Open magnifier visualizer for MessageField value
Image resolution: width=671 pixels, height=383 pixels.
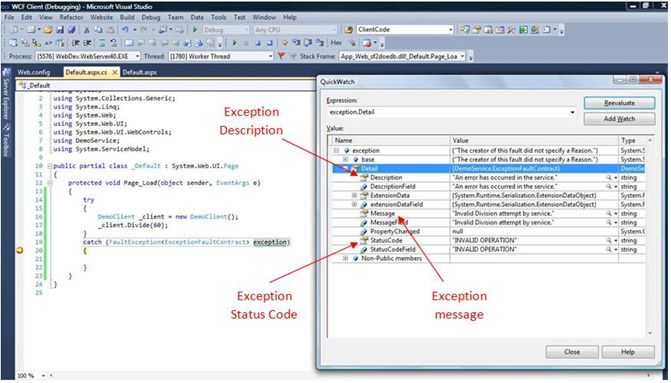pyautogui.click(x=608, y=222)
